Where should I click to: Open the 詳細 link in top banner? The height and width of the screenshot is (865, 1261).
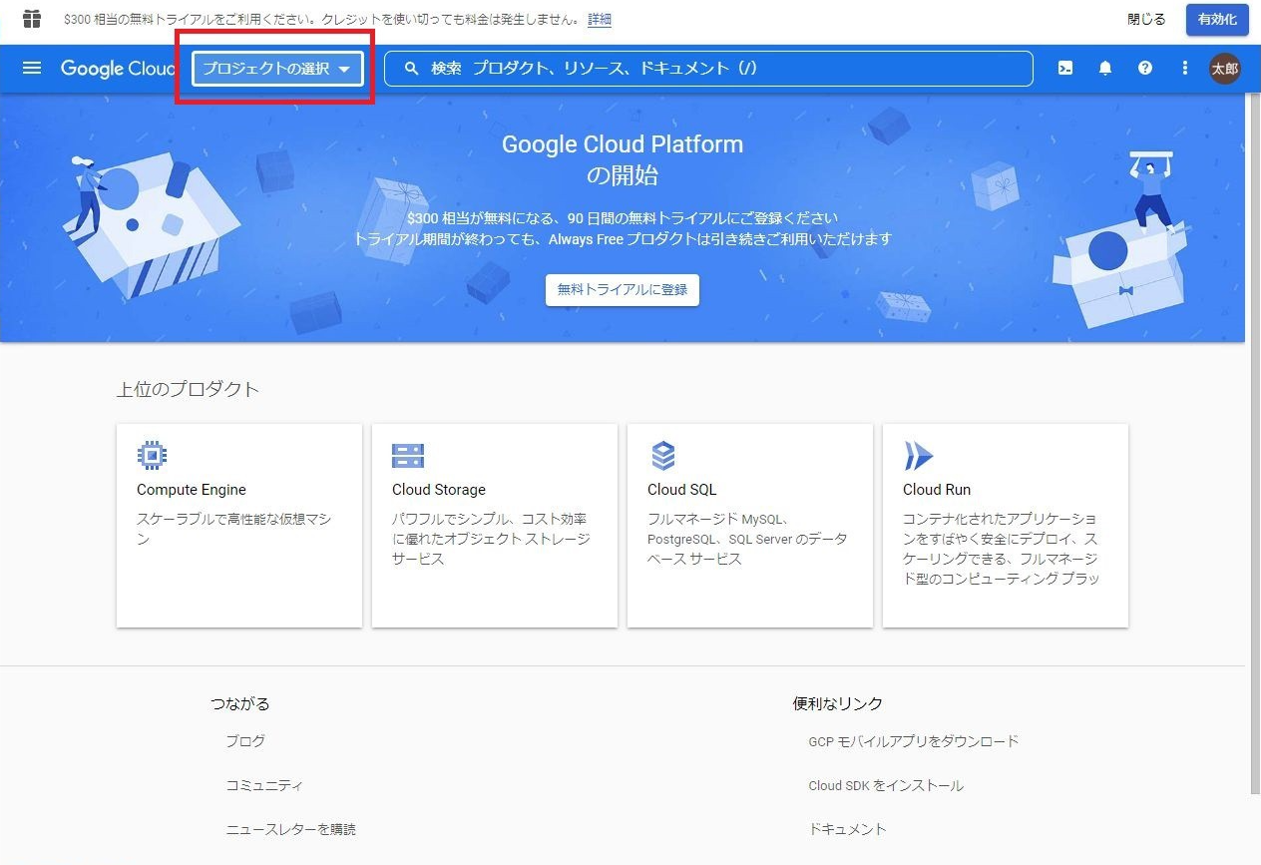pyautogui.click(x=599, y=20)
